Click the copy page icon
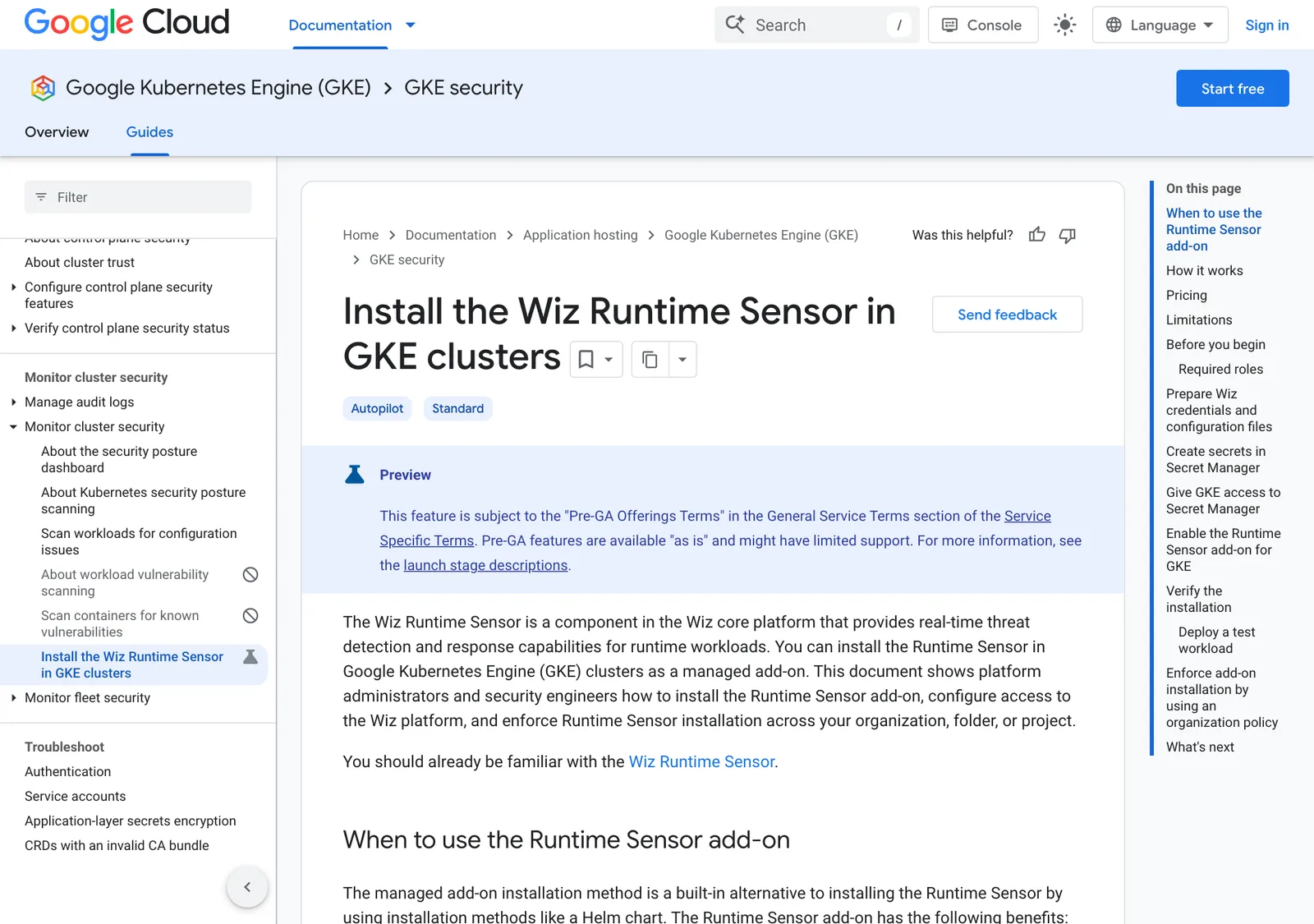1314x924 pixels. tap(650, 360)
